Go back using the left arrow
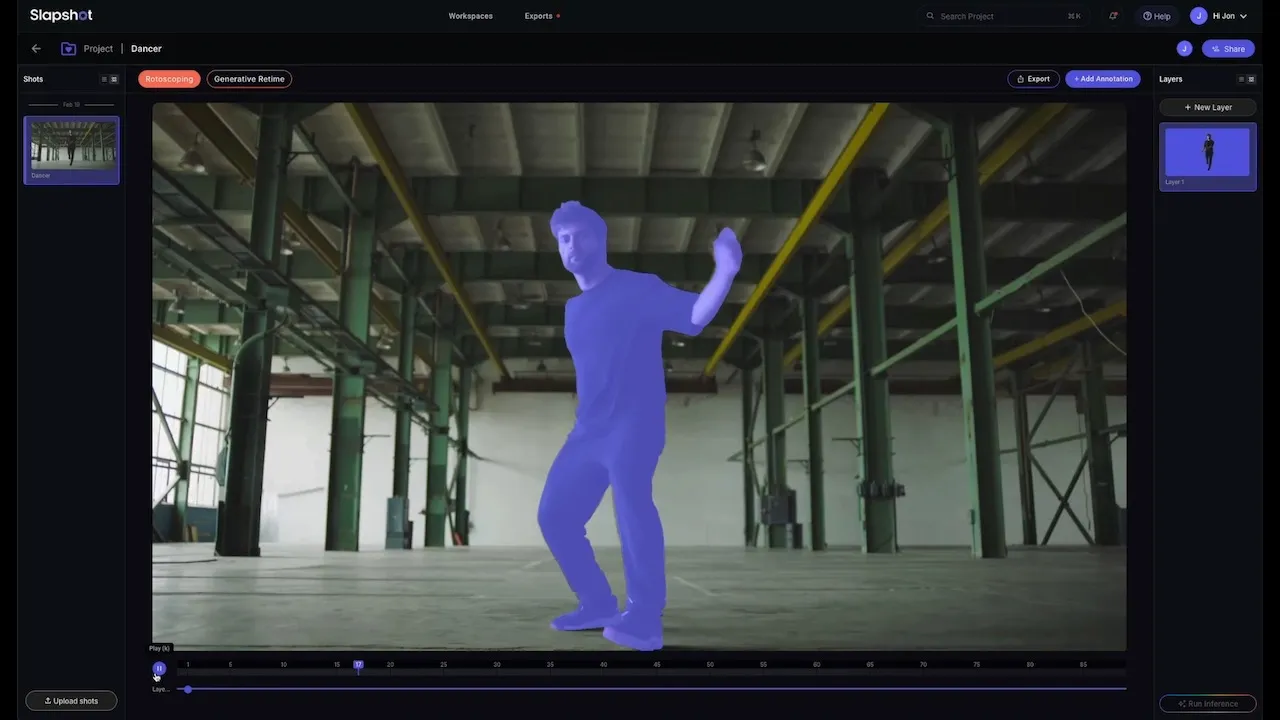 (x=36, y=48)
